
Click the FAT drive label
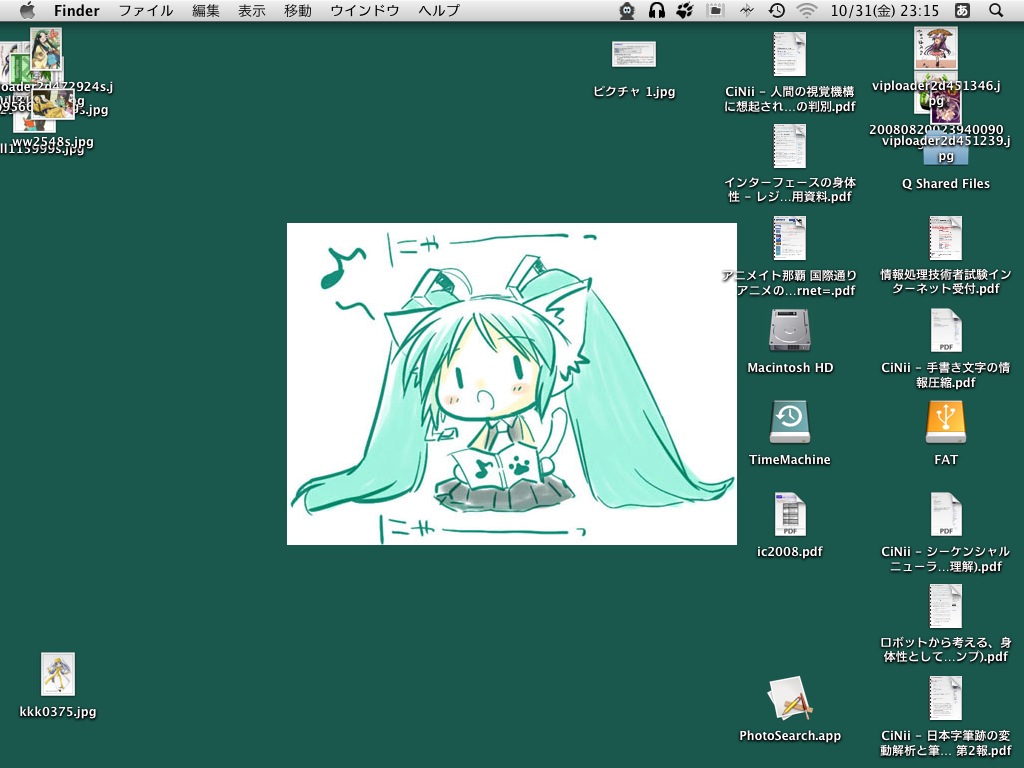coord(946,460)
